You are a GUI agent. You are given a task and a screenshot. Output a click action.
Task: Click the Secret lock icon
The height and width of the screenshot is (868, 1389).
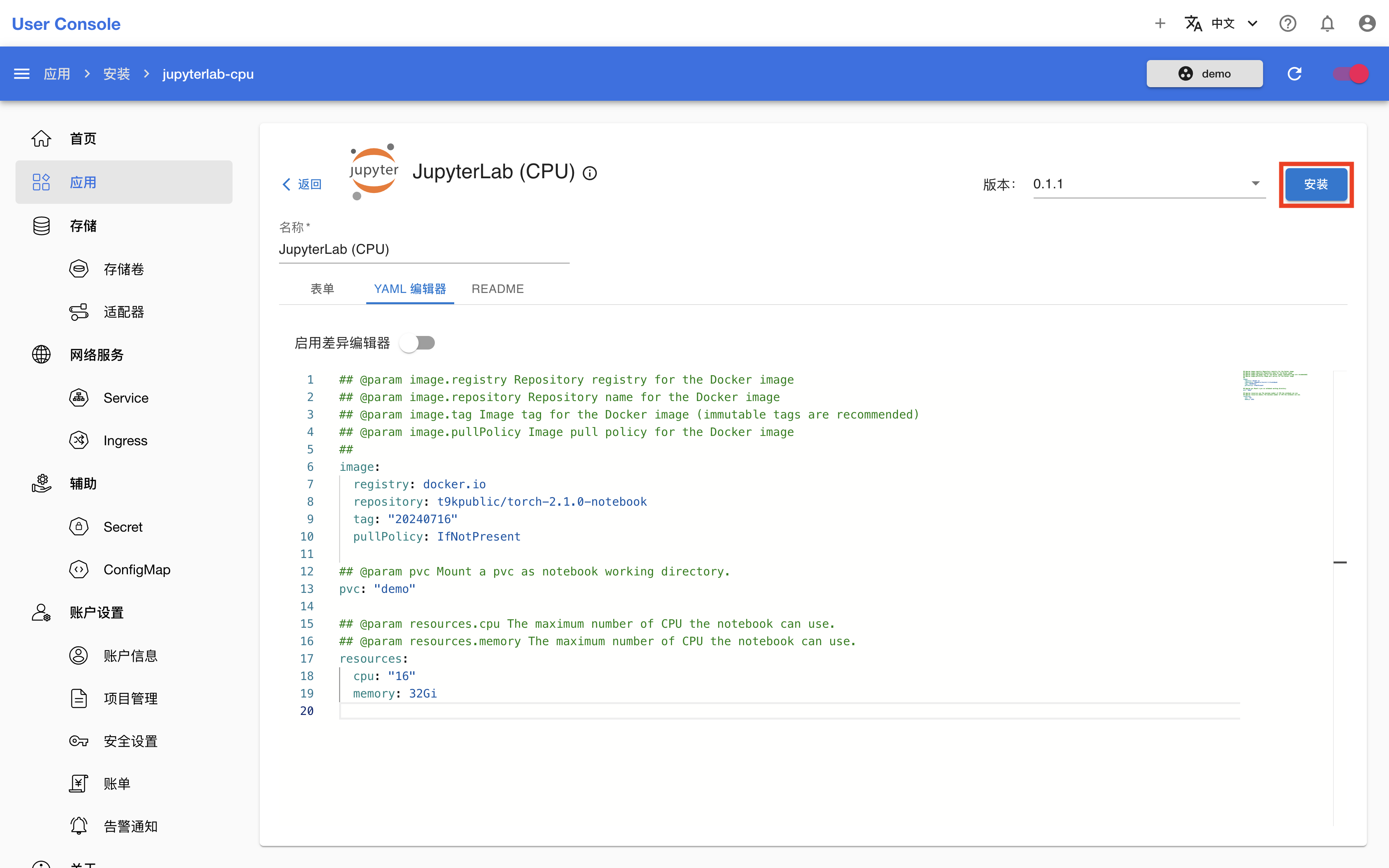79,527
